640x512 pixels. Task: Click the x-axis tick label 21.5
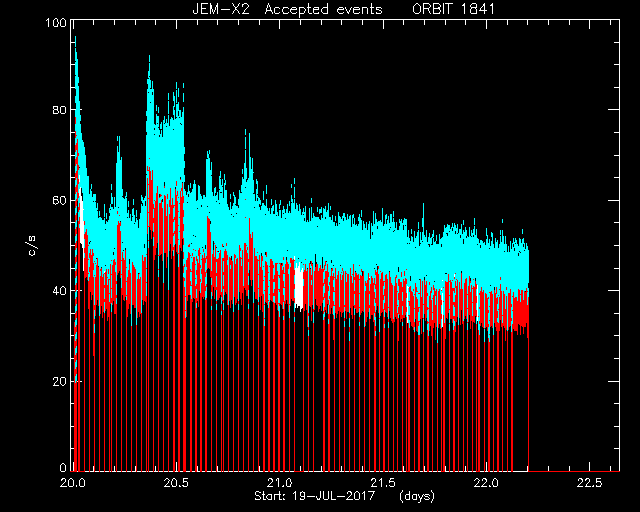tap(384, 483)
